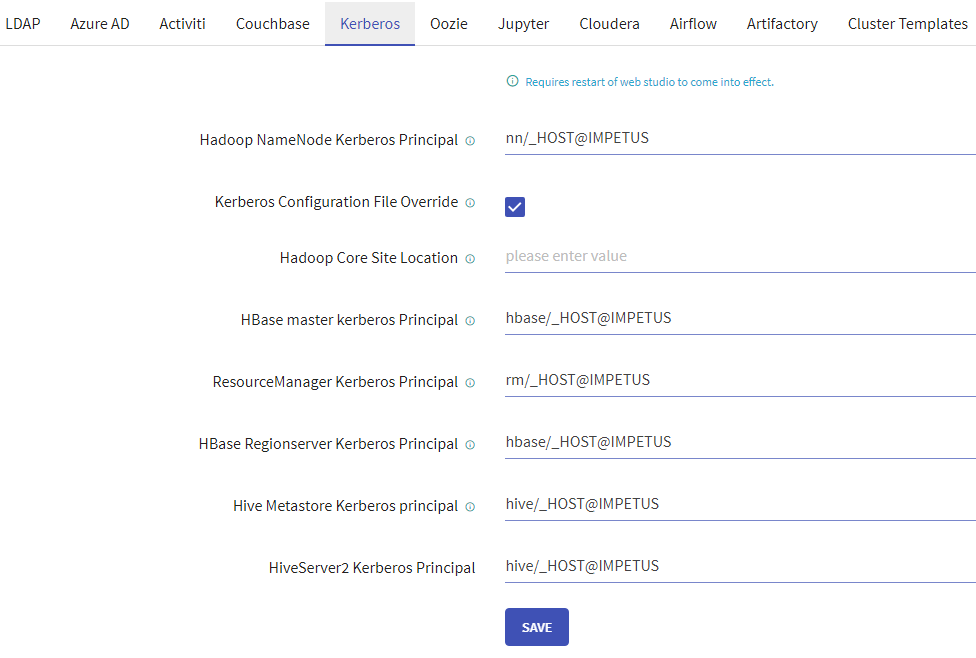This screenshot has width=976, height=658.
Task: Click the info icon beside ResourceManager Kerberos Principal
Action: [x=470, y=382]
